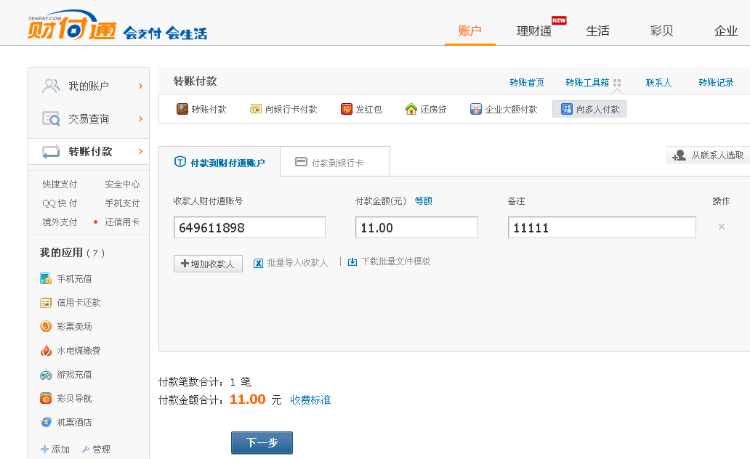Click the transfer toolbox grid icon
Viewport: 750px width, 459px height.
pyautogui.click(x=617, y=83)
